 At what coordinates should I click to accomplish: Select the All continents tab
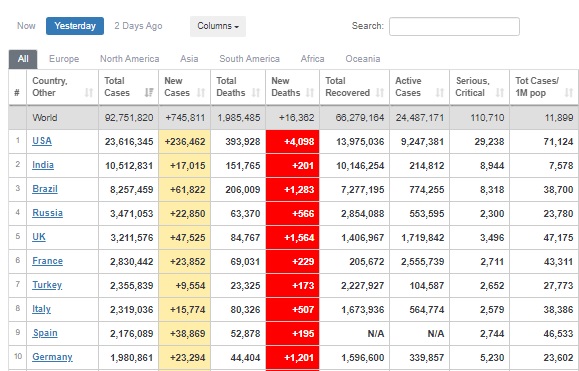click(x=23, y=59)
